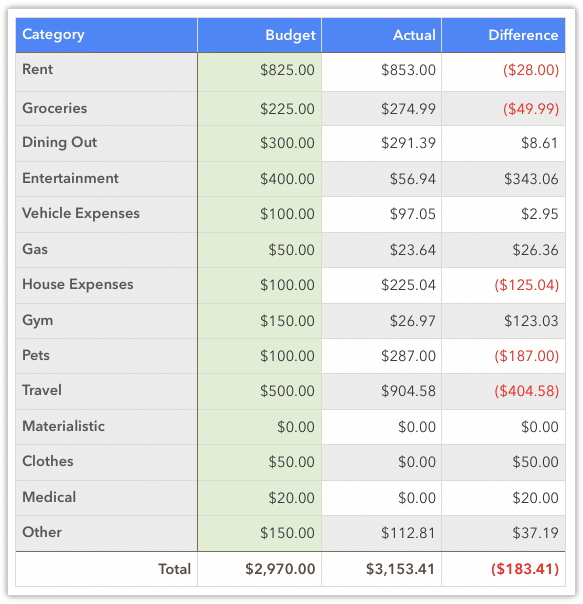This screenshot has height=604, width=583.
Task: Select the Budget column header
Action: (x=259, y=35)
